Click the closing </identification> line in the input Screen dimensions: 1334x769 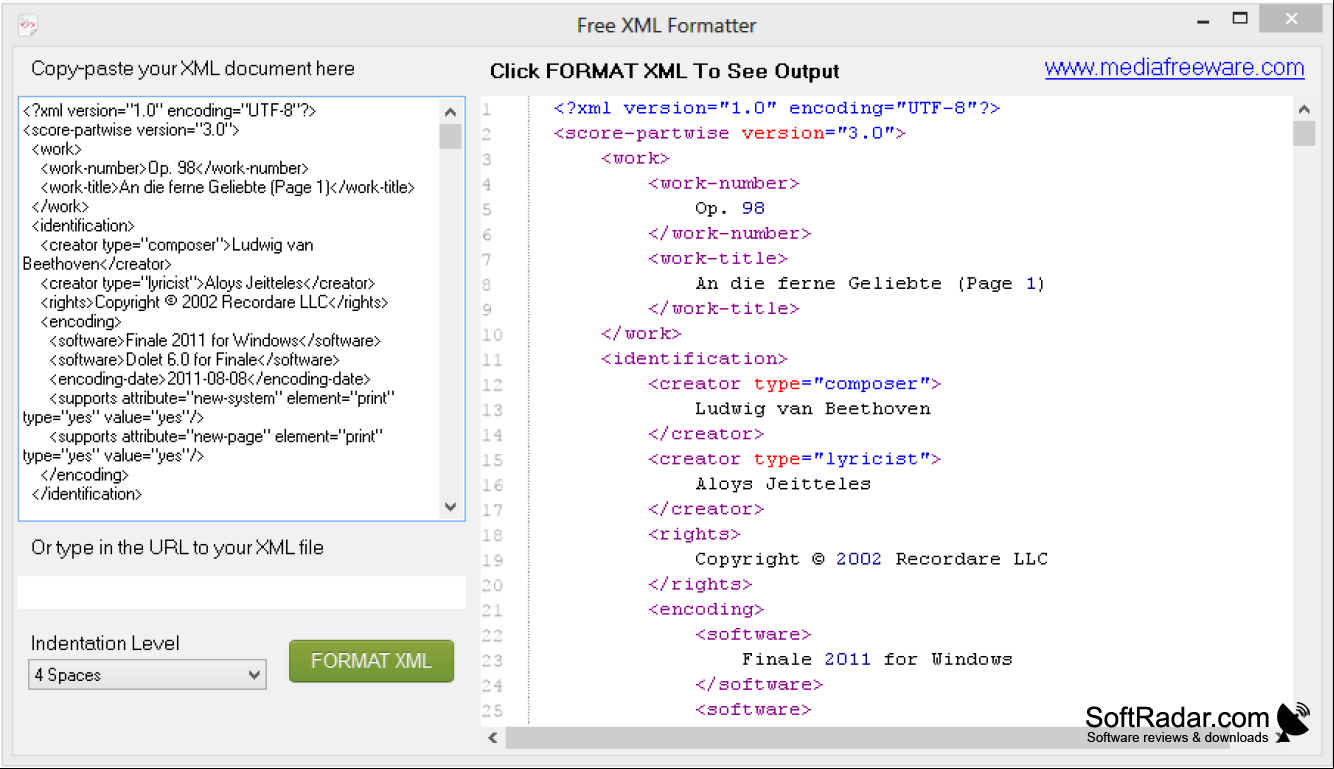tap(87, 493)
